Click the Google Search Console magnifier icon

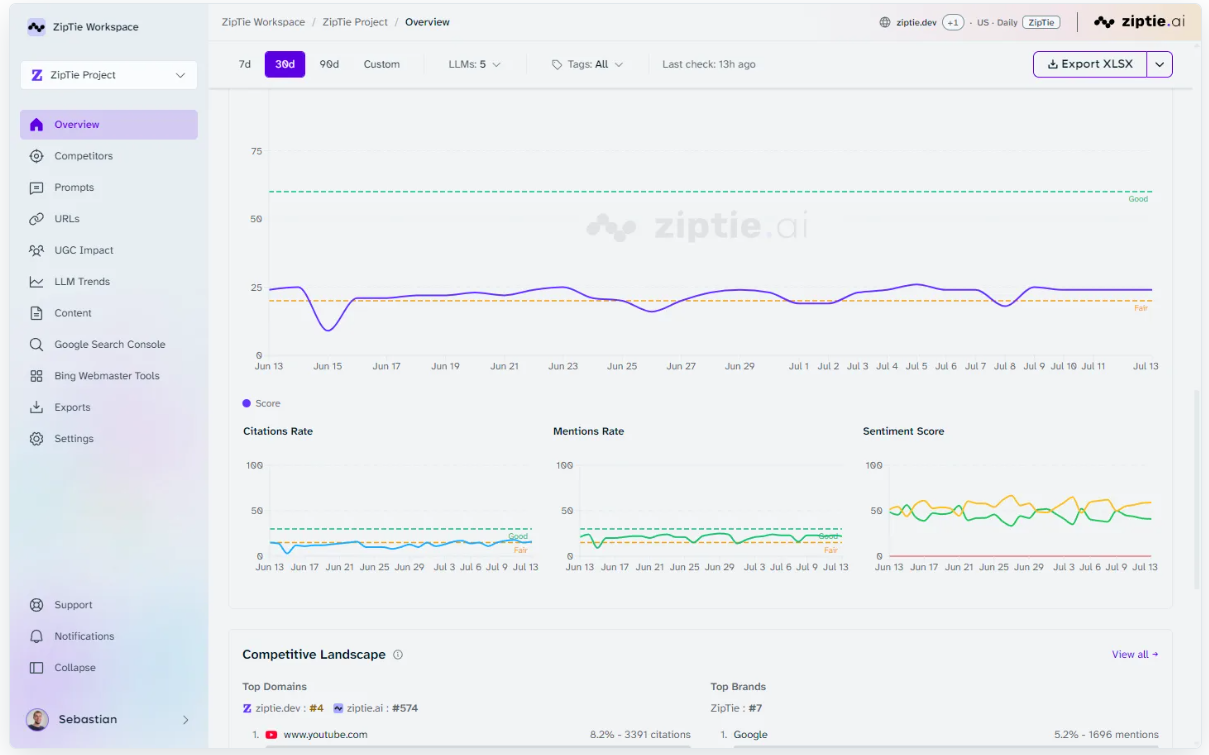click(37, 345)
